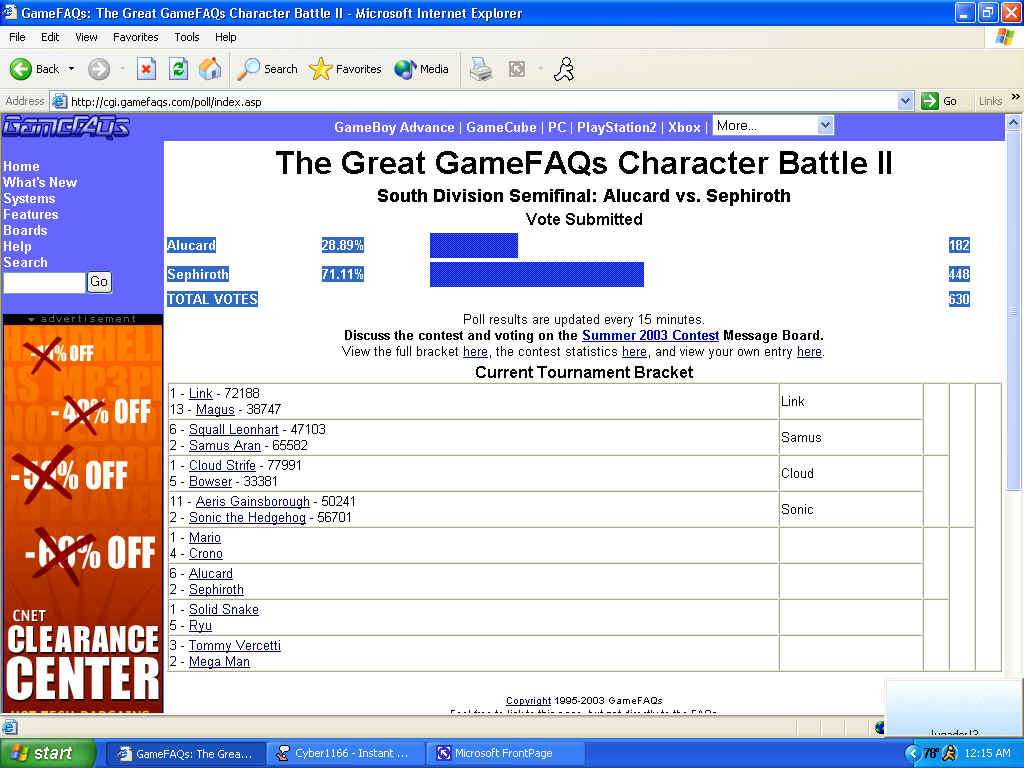Screen dimensions: 1024x768
Task: Click the page icon in the address bar
Action: 59,101
